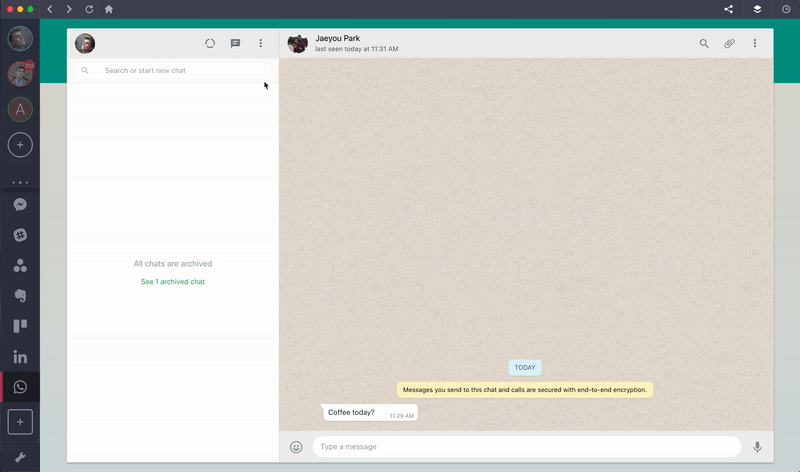
Task: Search messages in conversation magnifier
Action: (x=704, y=43)
